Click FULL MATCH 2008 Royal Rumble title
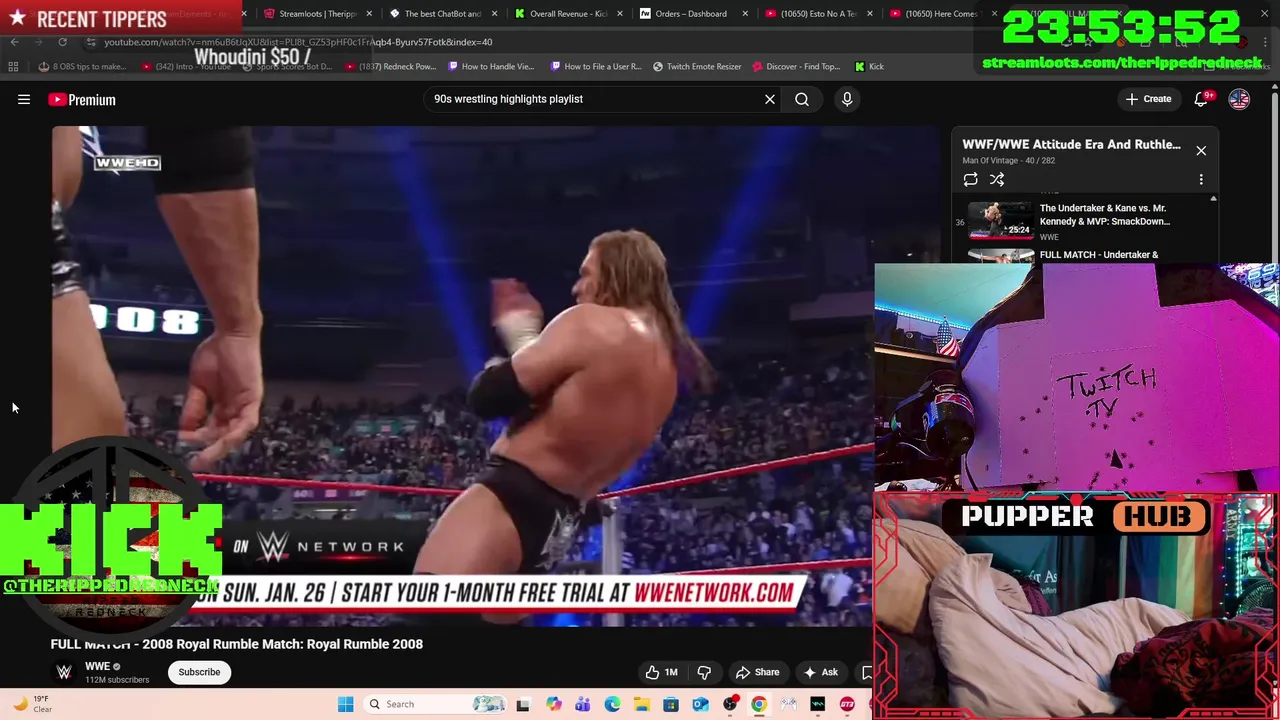Screen dimensions: 1280x720 (237, 644)
